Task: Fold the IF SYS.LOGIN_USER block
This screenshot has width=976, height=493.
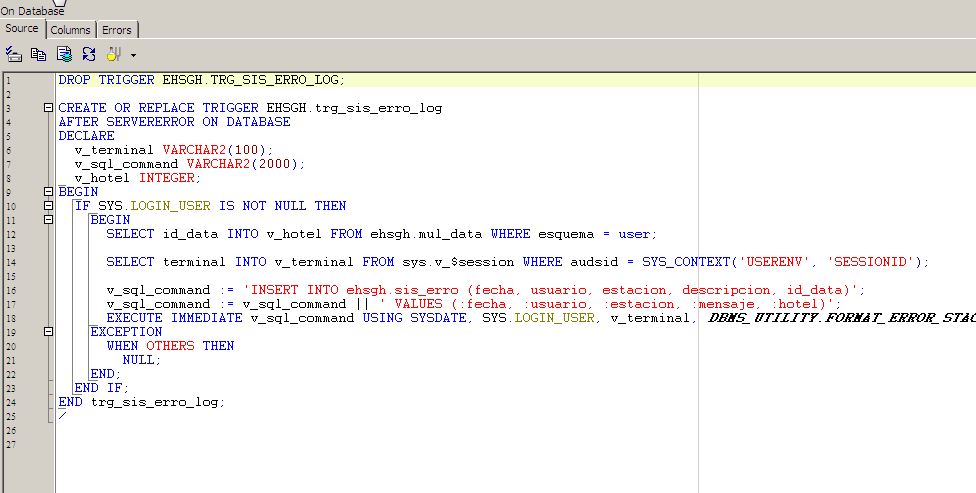Action: [x=48, y=206]
